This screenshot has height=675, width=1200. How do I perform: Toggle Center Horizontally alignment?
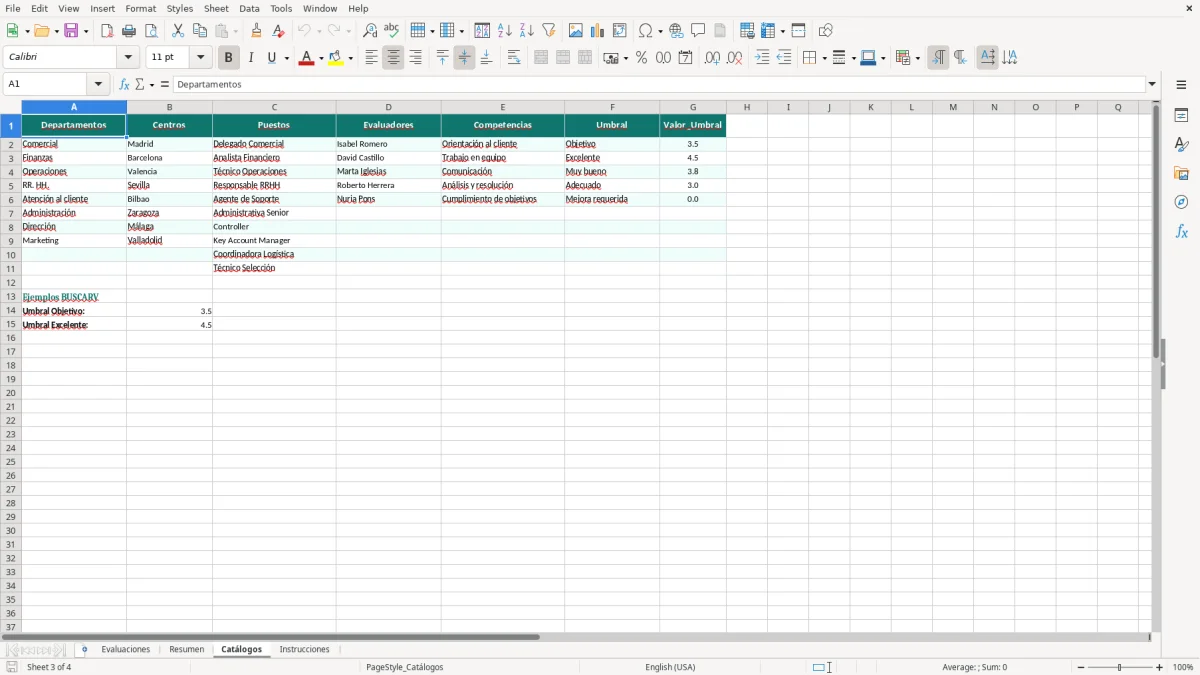pos(394,58)
